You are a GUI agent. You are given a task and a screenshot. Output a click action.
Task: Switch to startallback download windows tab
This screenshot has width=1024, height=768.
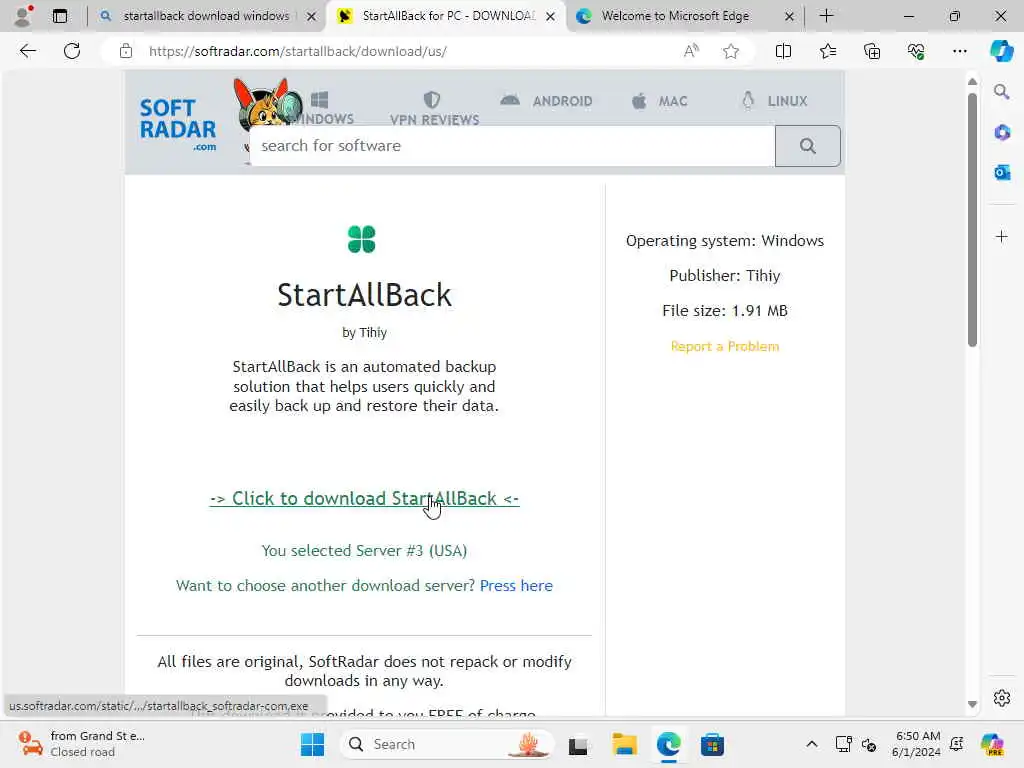click(x=206, y=16)
